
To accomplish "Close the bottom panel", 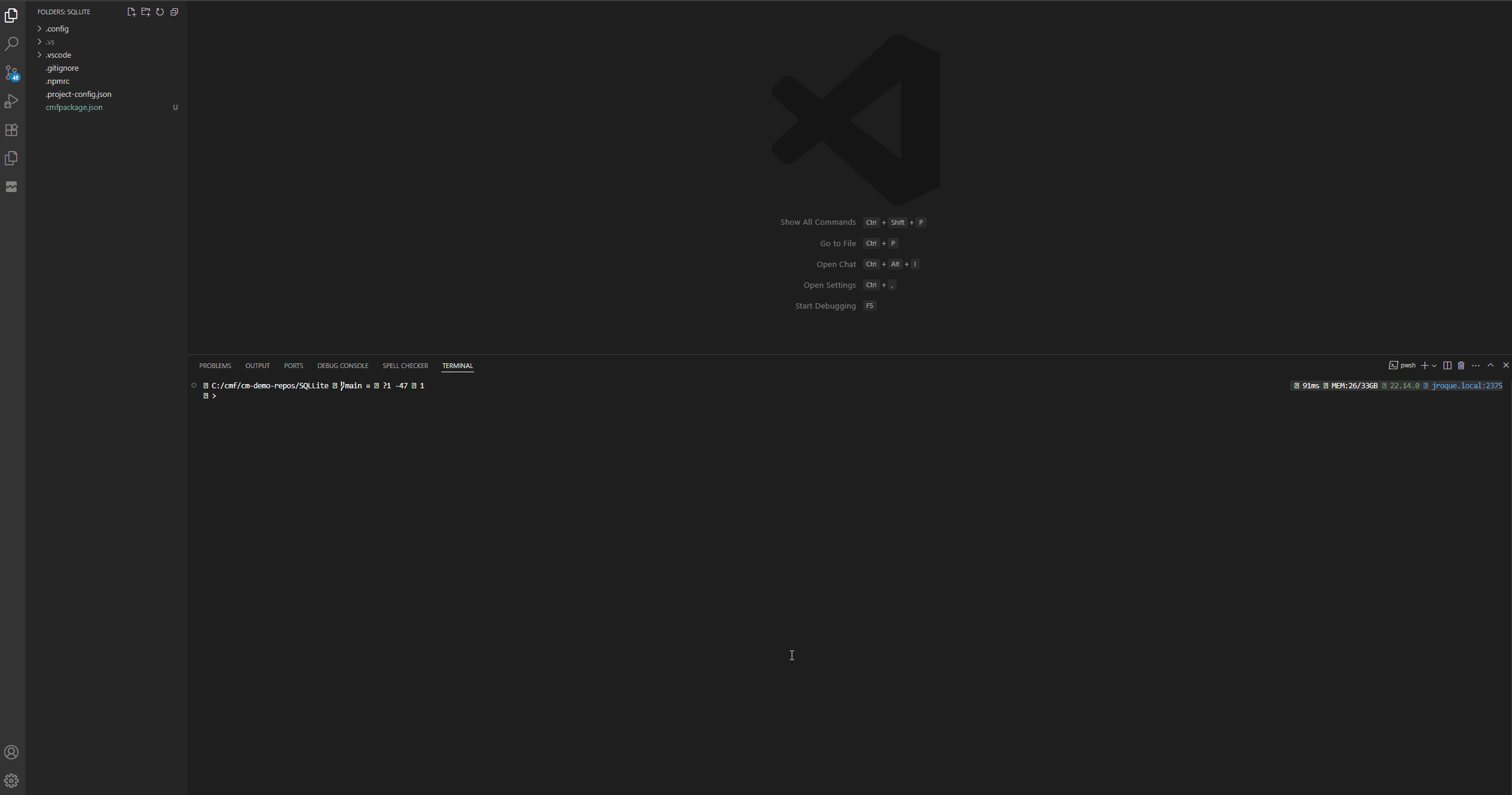I will point(1505,365).
